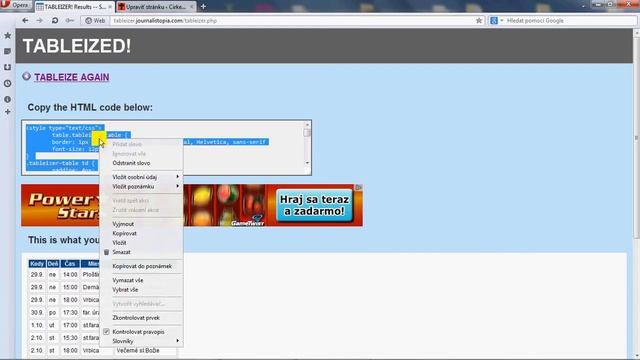Expand the Slovníky submenu

141,341
